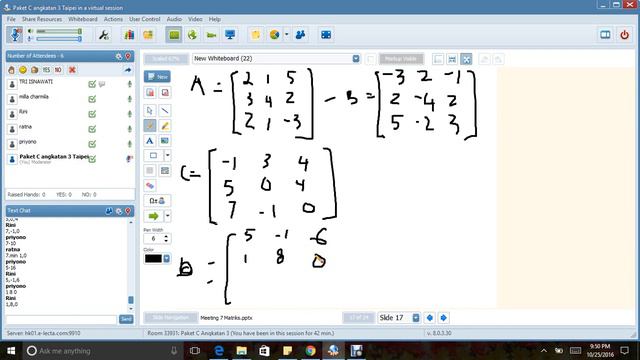The image size is (640, 360).
Task: Select the line drawing tool
Action: (x=164, y=111)
